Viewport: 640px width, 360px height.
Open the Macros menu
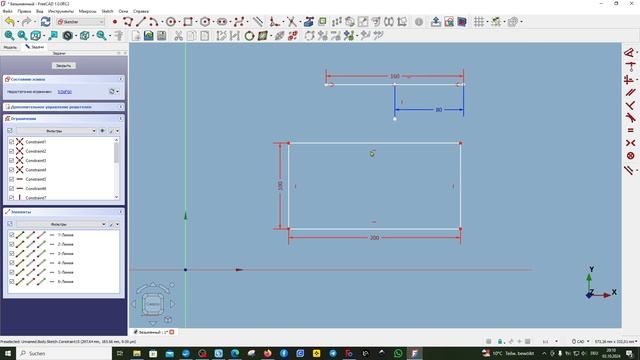tap(87, 11)
